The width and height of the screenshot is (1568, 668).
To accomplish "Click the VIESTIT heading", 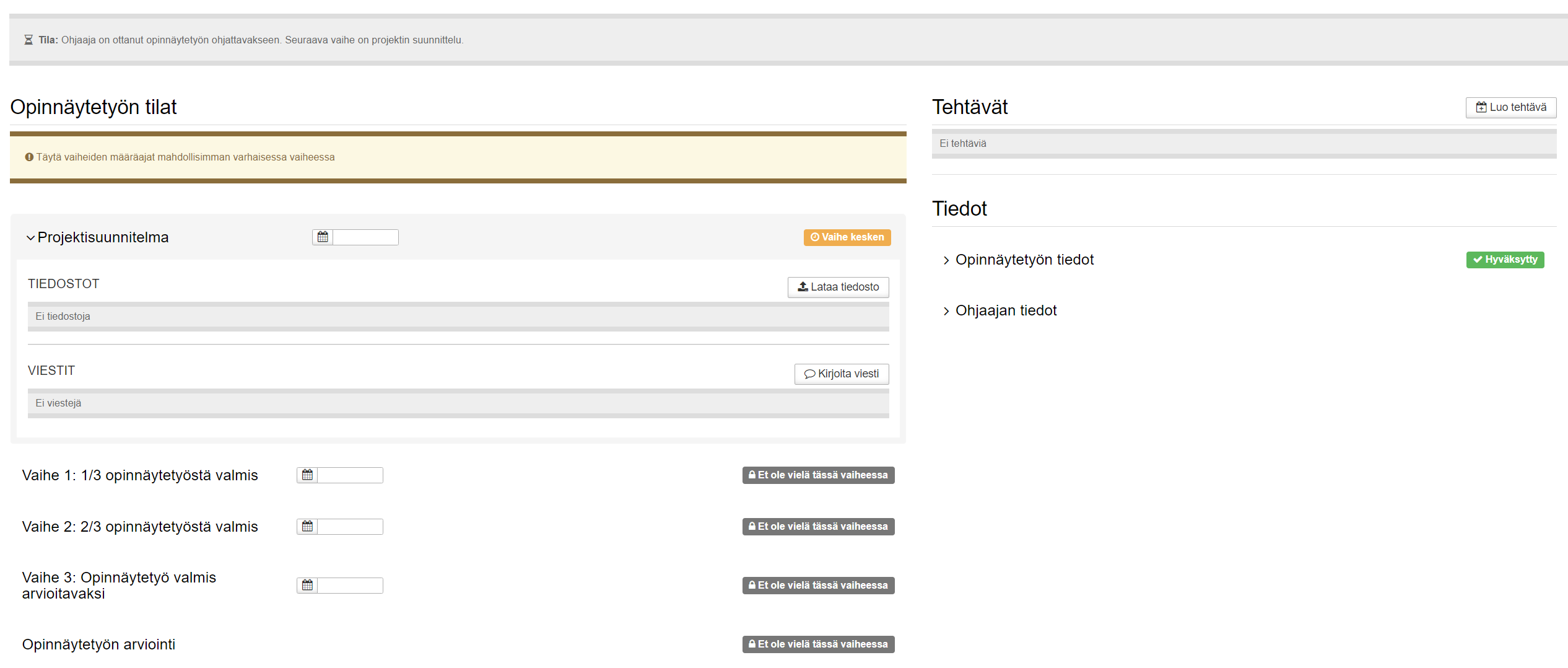I will [51, 371].
